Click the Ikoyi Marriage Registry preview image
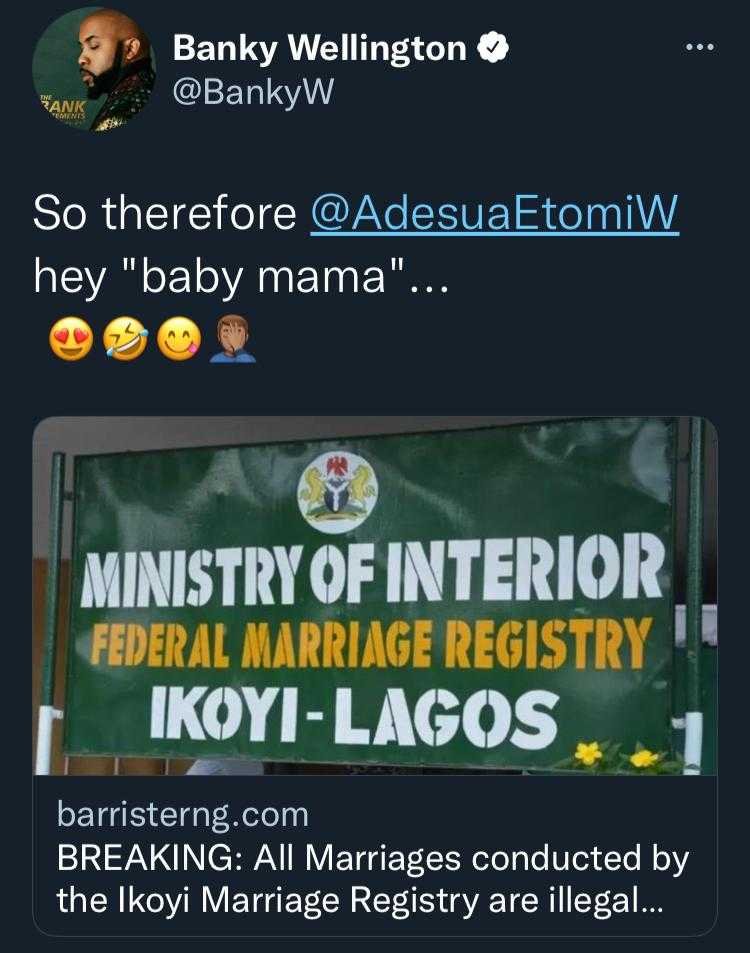Screen dimensions: 750x953 click(x=375, y=600)
